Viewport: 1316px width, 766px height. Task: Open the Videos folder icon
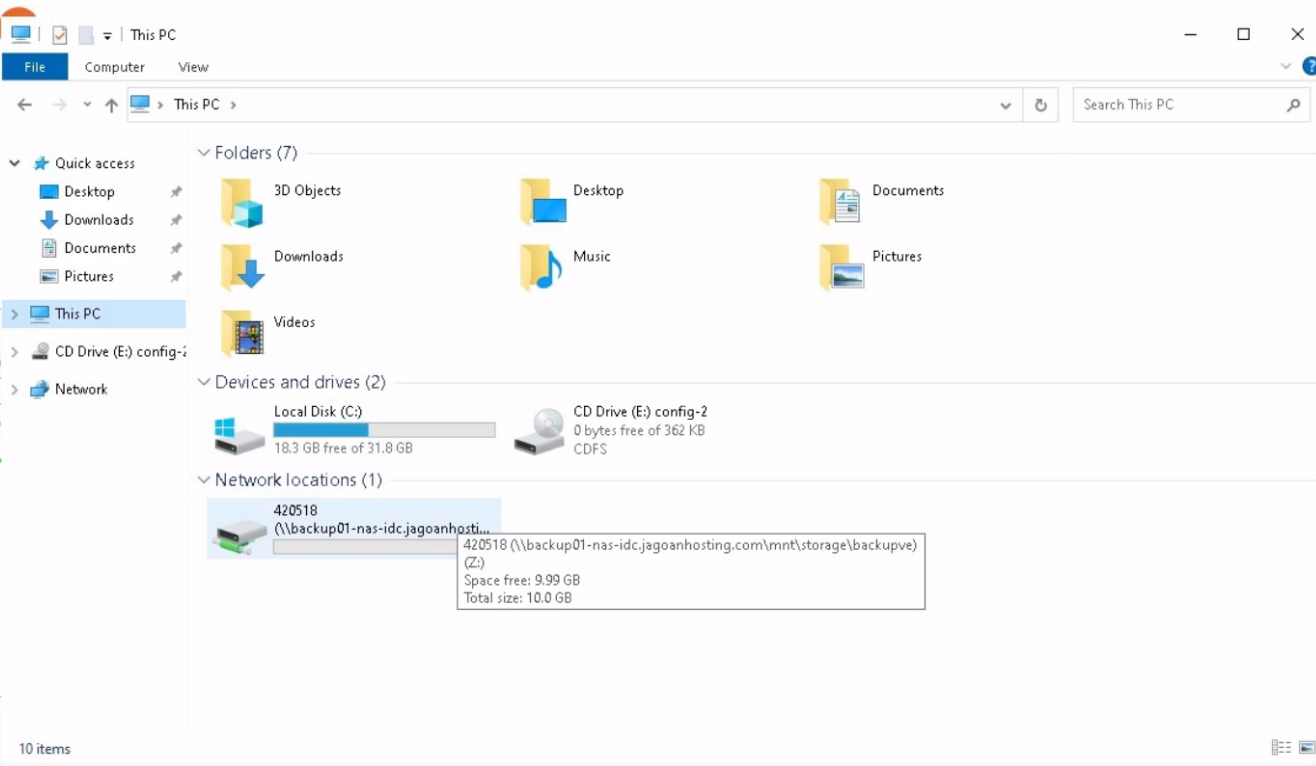point(242,334)
